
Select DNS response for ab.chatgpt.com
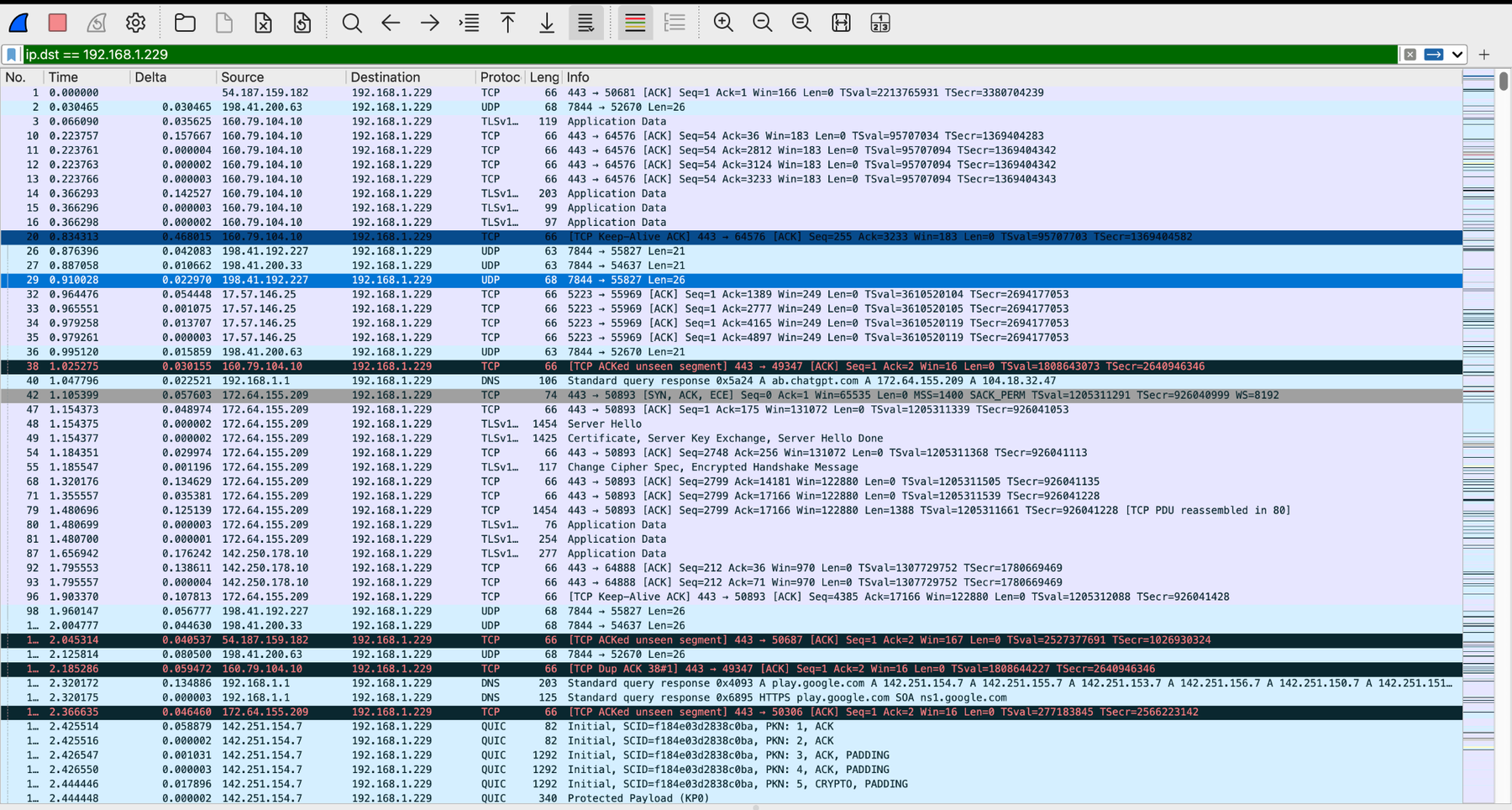(x=731, y=381)
